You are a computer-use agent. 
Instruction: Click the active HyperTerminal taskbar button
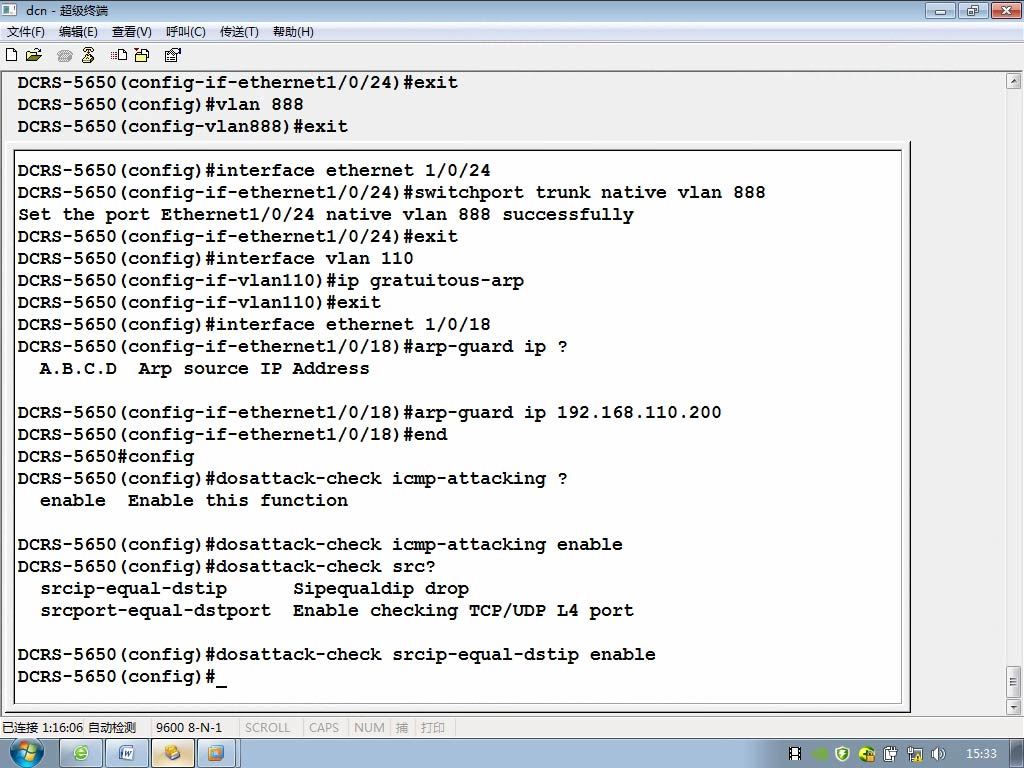click(x=172, y=754)
